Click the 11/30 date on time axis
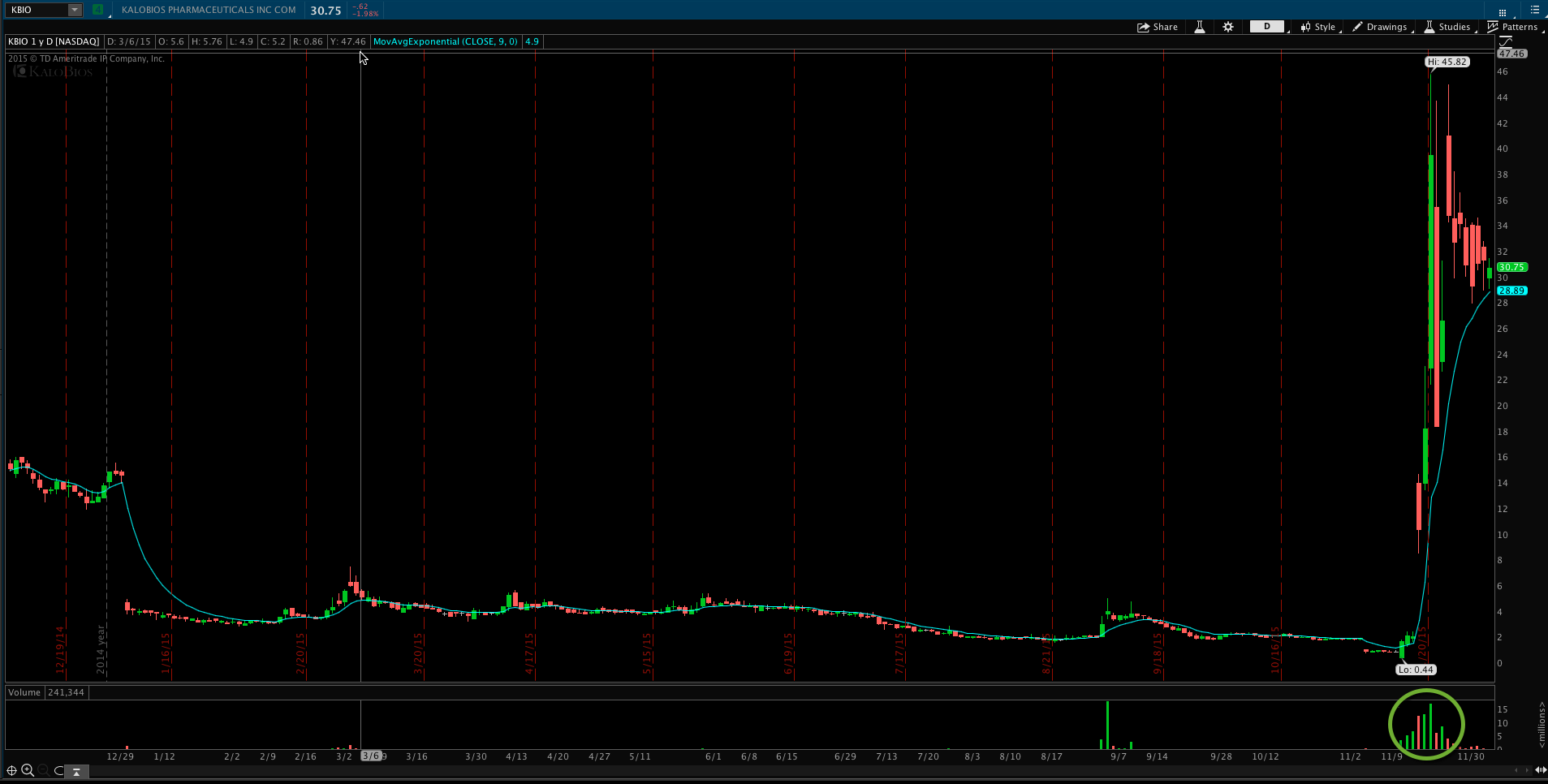The width and height of the screenshot is (1548, 784). coord(1471,756)
